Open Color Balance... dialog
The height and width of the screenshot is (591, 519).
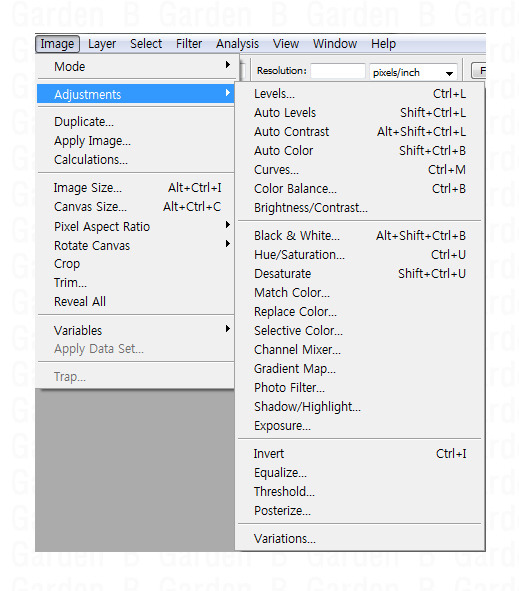point(360,188)
